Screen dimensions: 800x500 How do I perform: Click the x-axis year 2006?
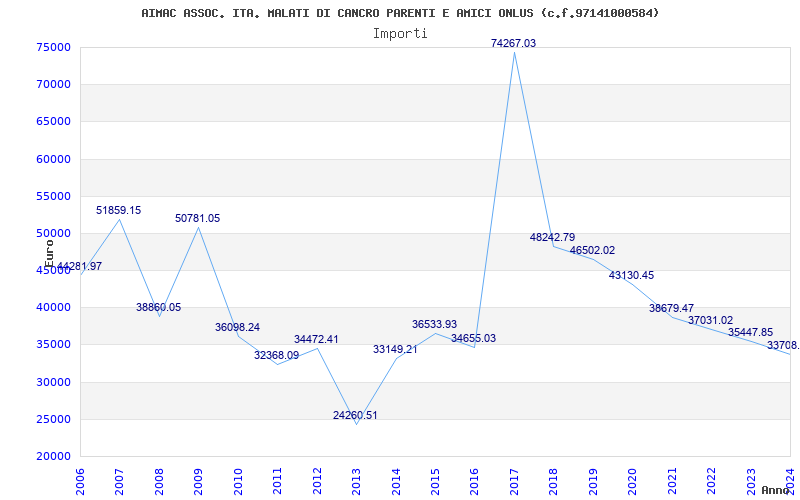pyautogui.click(x=80, y=481)
